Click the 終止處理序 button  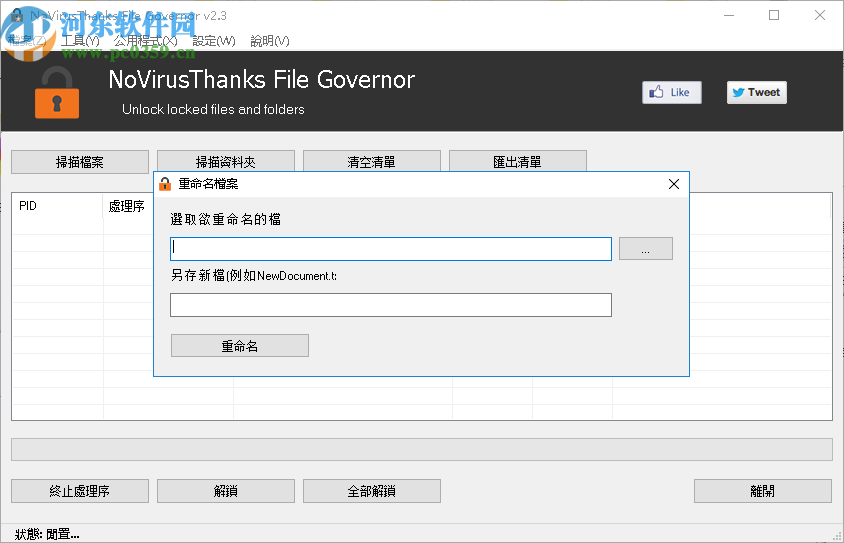80,491
